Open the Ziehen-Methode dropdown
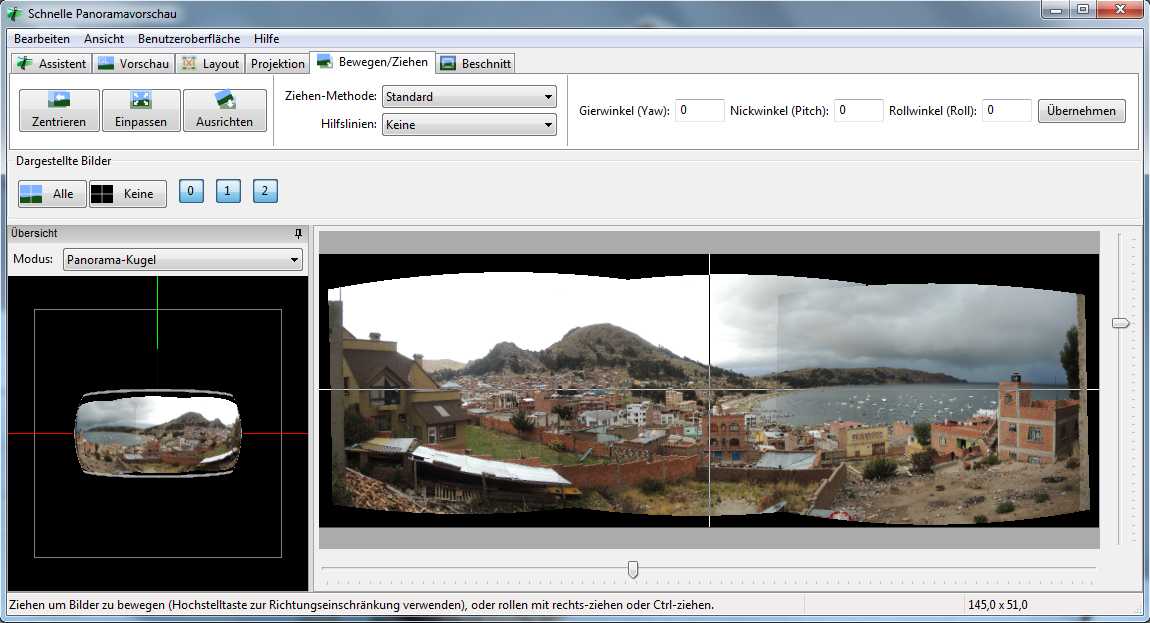 [469, 96]
